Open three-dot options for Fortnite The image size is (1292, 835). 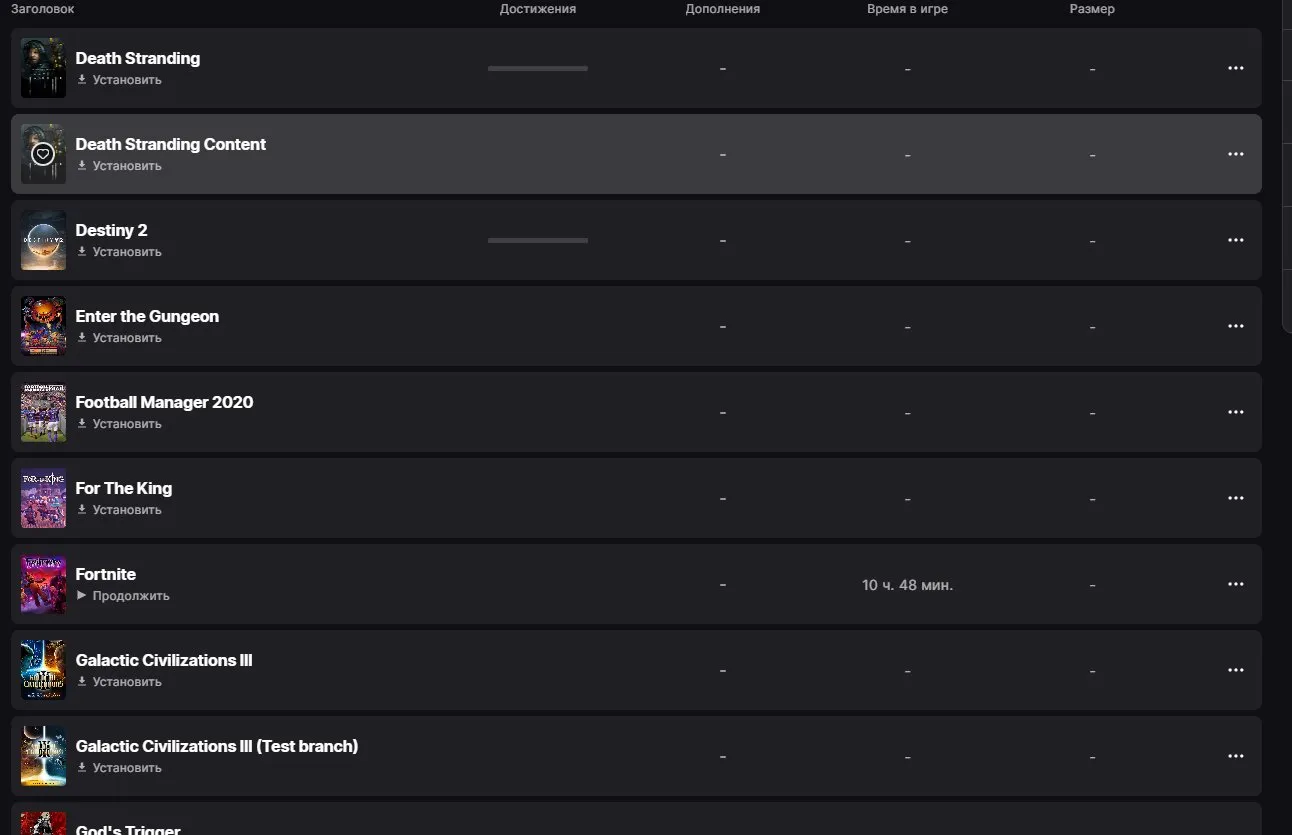[1235, 584]
